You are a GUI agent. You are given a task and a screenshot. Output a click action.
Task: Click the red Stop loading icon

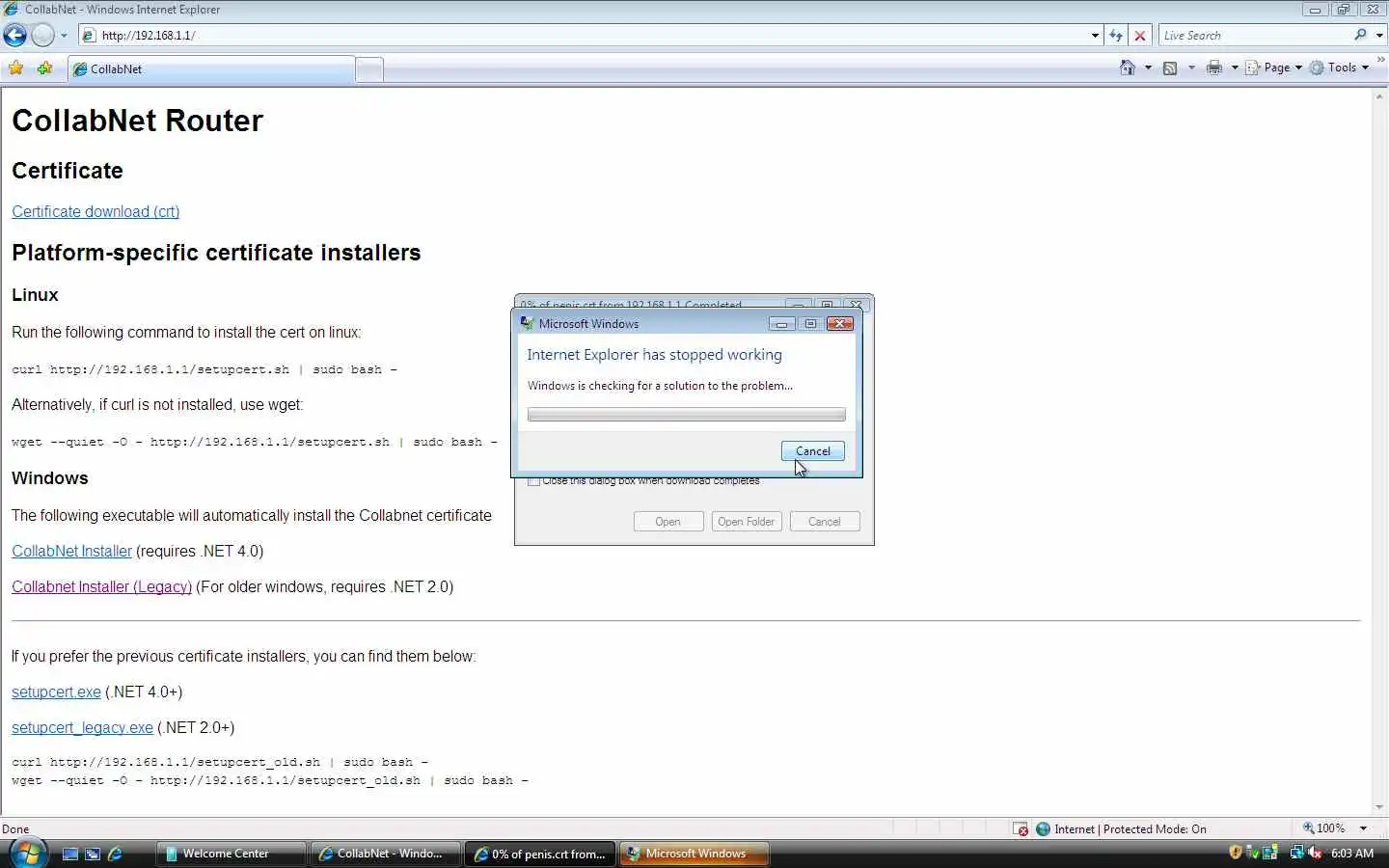[x=1140, y=36]
